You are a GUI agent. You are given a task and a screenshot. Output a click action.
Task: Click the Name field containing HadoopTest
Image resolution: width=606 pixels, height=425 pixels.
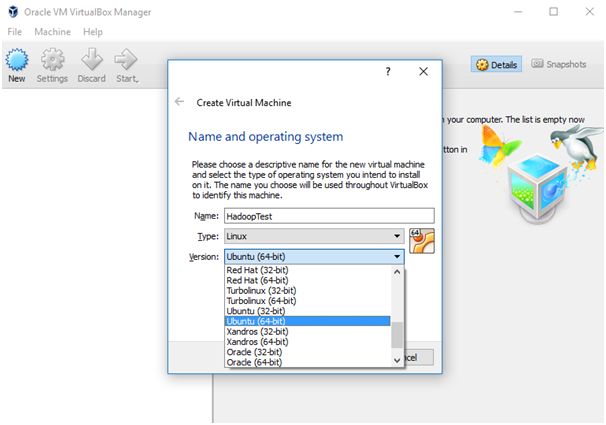(x=329, y=216)
